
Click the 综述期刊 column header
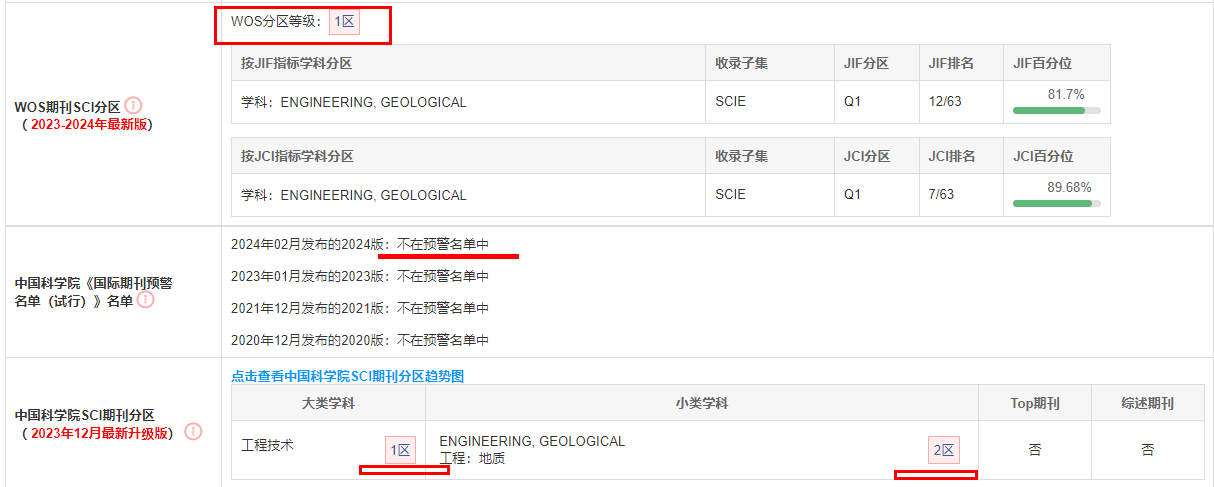(1147, 404)
